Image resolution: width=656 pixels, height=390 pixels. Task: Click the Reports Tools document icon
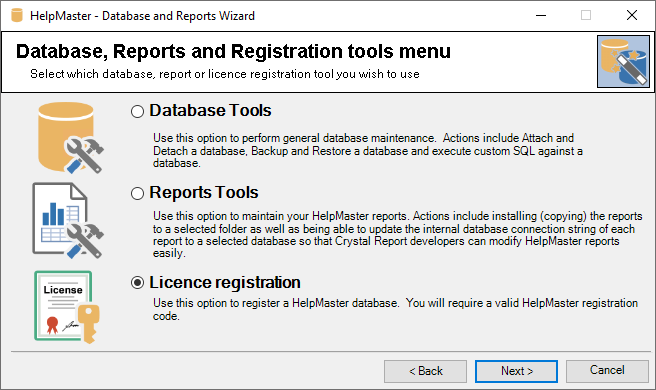[68, 221]
